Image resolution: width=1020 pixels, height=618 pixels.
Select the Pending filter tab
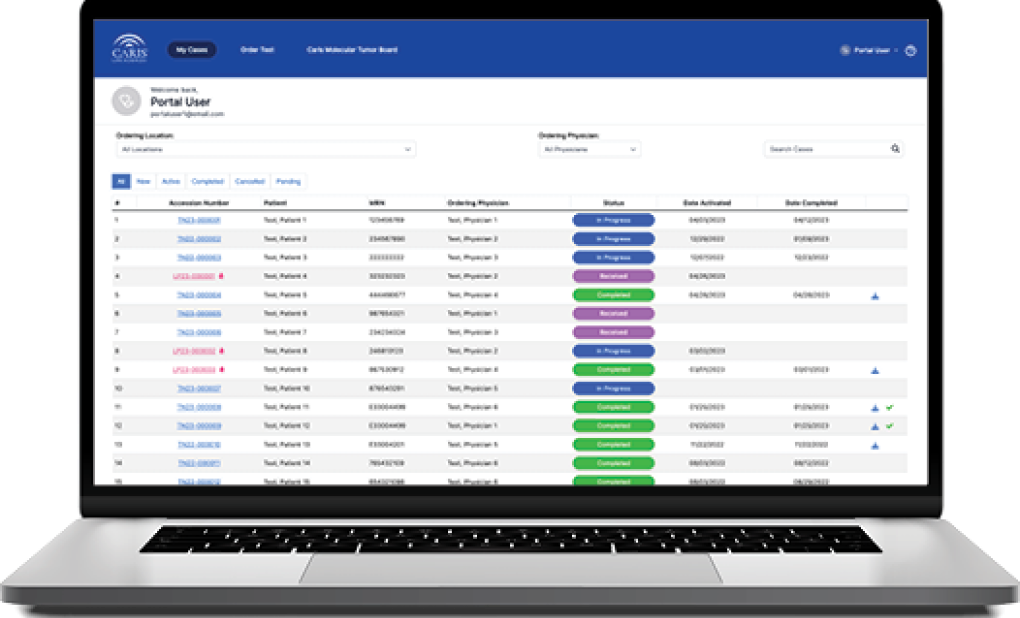click(287, 182)
